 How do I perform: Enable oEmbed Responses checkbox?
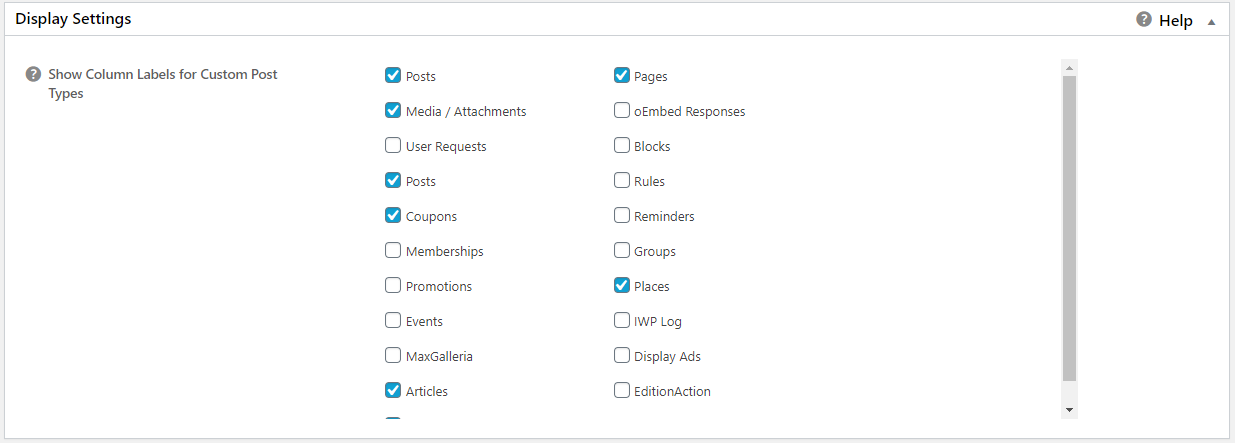(622, 111)
